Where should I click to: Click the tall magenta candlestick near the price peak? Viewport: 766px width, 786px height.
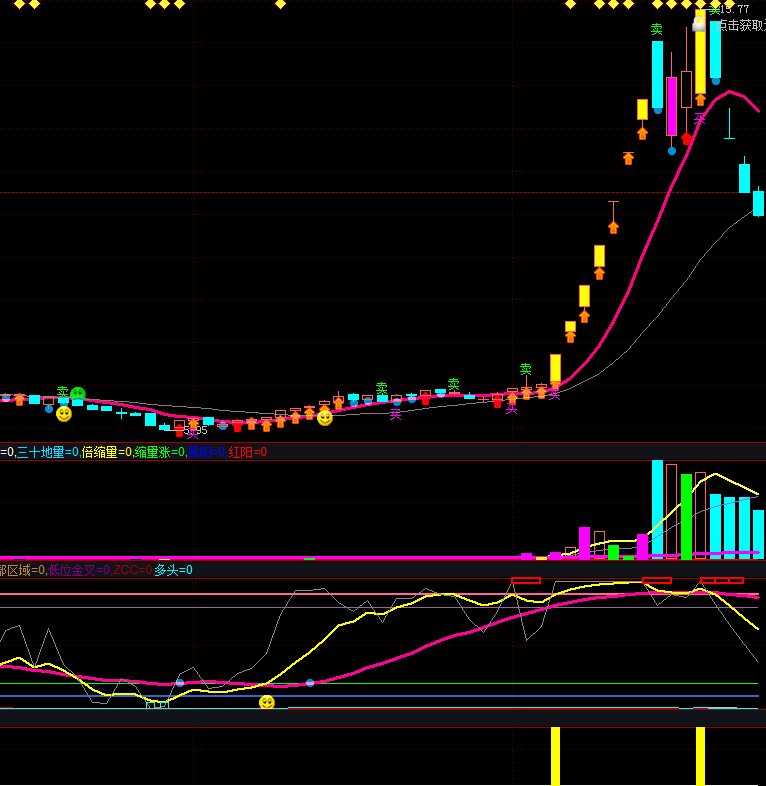(x=672, y=105)
